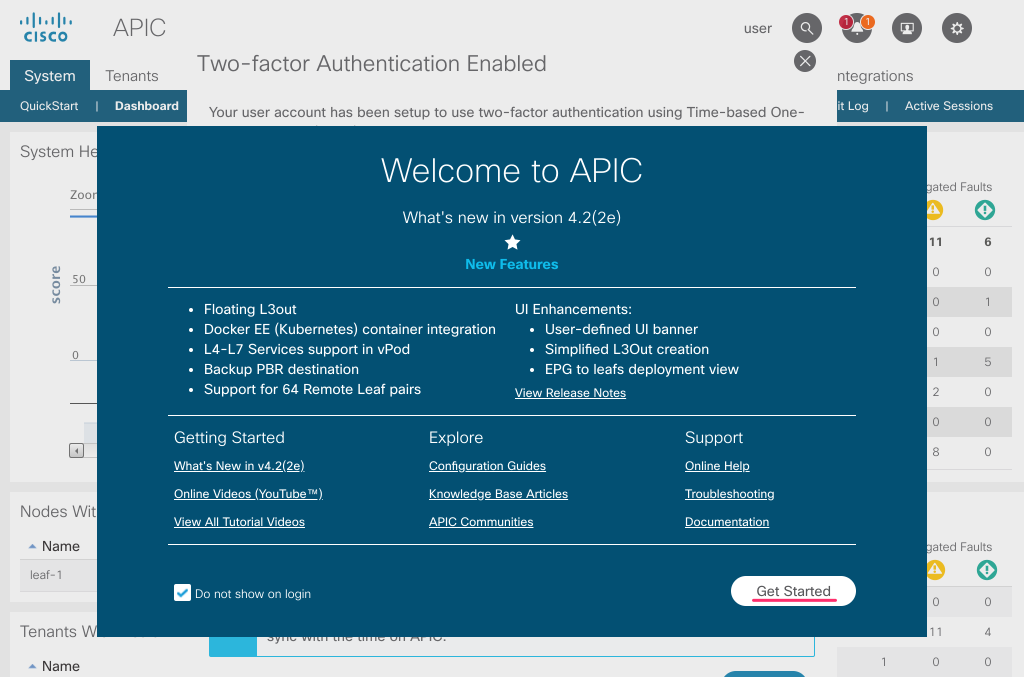
Task: Switch to the Tenants tab
Action: tap(132, 76)
